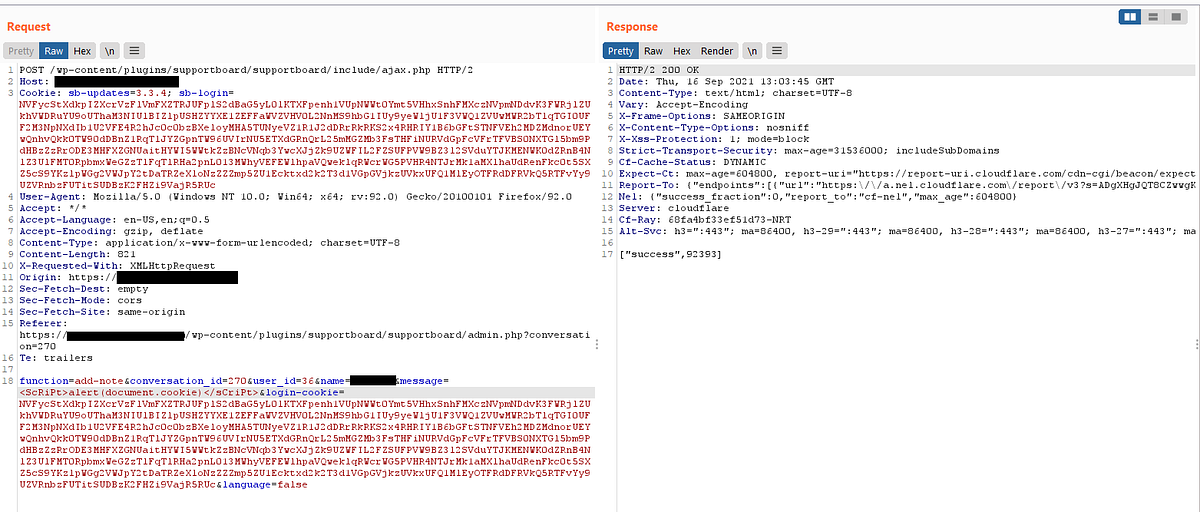Click the Cf-Ray header line

pos(692,220)
